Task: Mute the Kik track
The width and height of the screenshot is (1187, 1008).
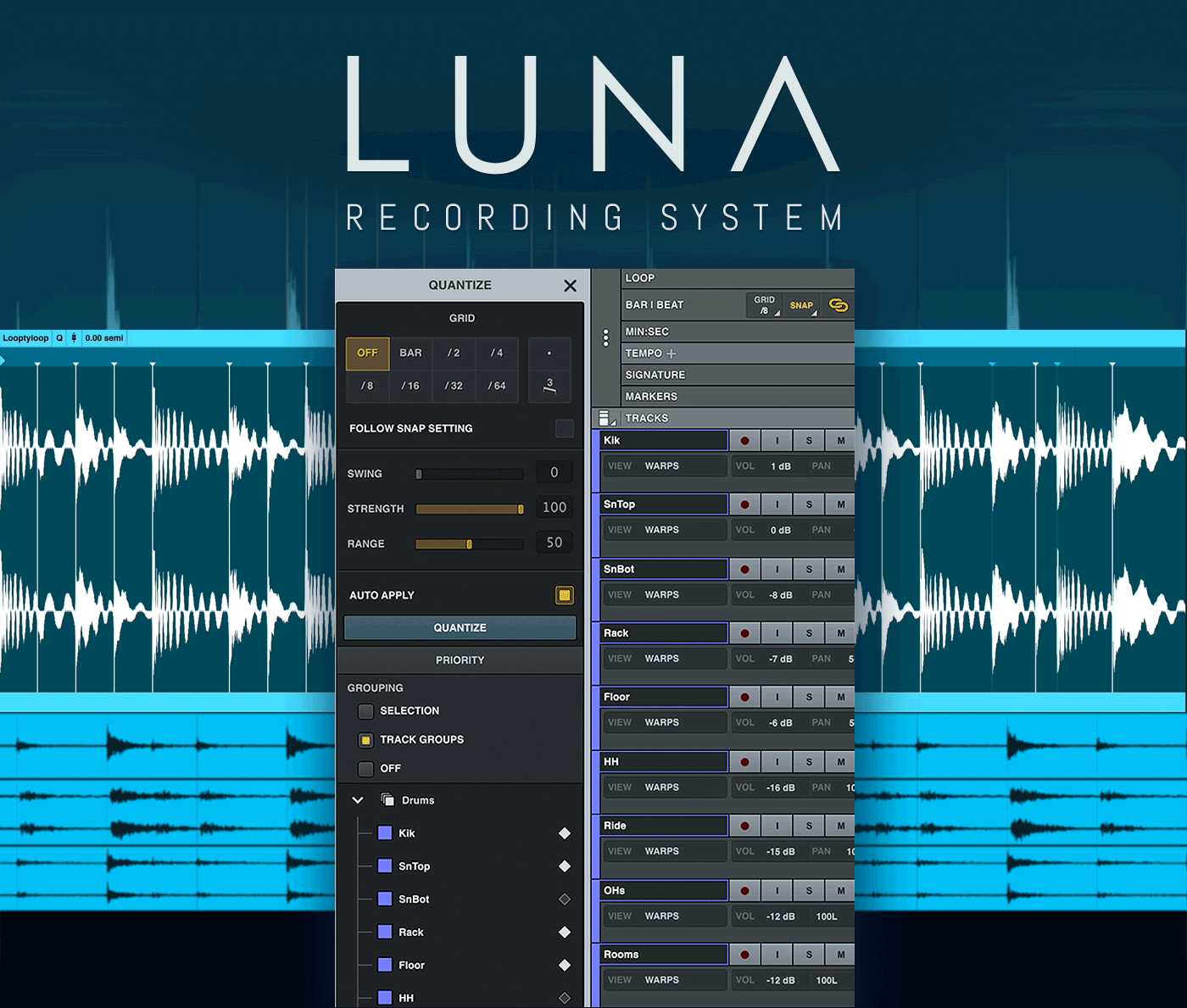Action: [841, 441]
